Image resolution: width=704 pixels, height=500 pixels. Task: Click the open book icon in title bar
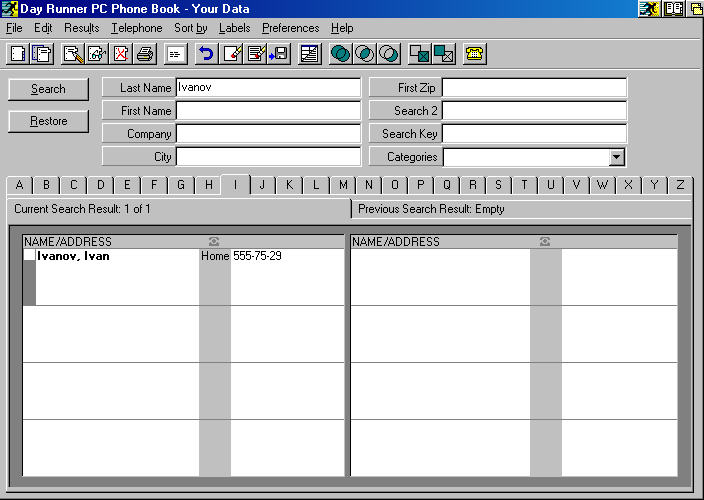(x=673, y=9)
